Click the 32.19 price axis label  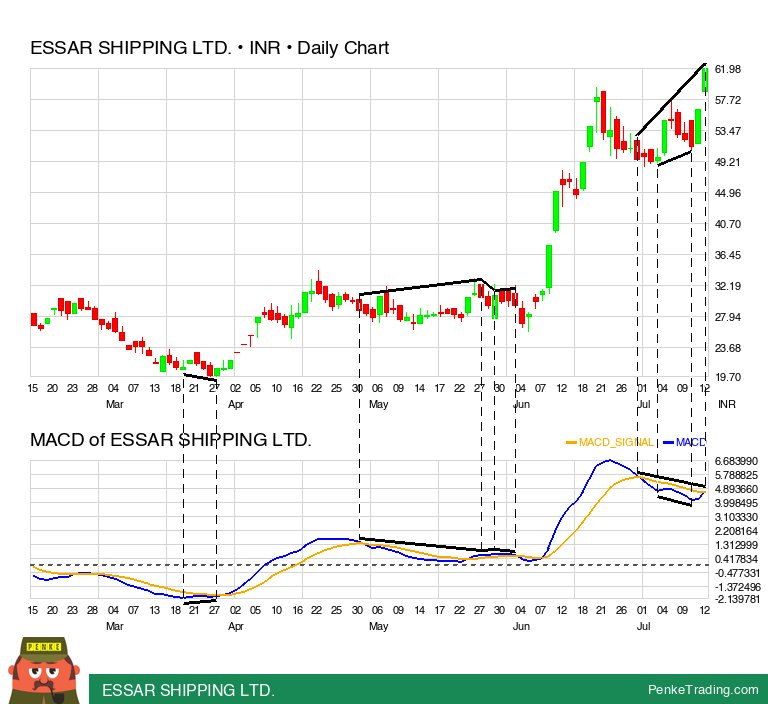(x=728, y=286)
